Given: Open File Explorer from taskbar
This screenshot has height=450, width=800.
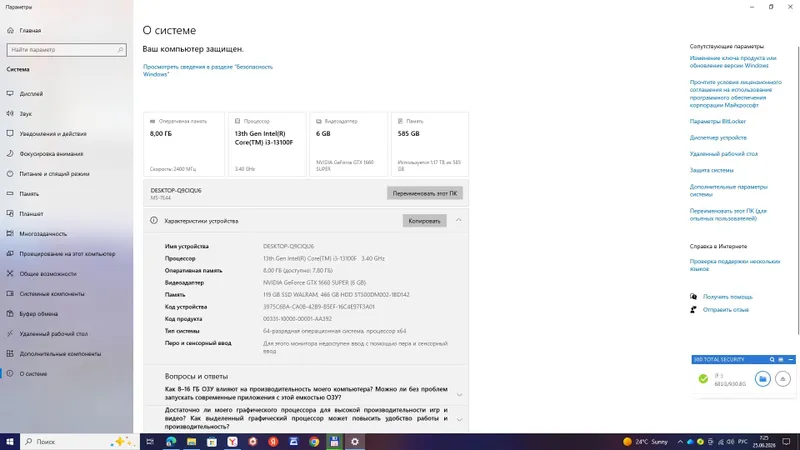Looking at the screenshot, I should click(191, 442).
